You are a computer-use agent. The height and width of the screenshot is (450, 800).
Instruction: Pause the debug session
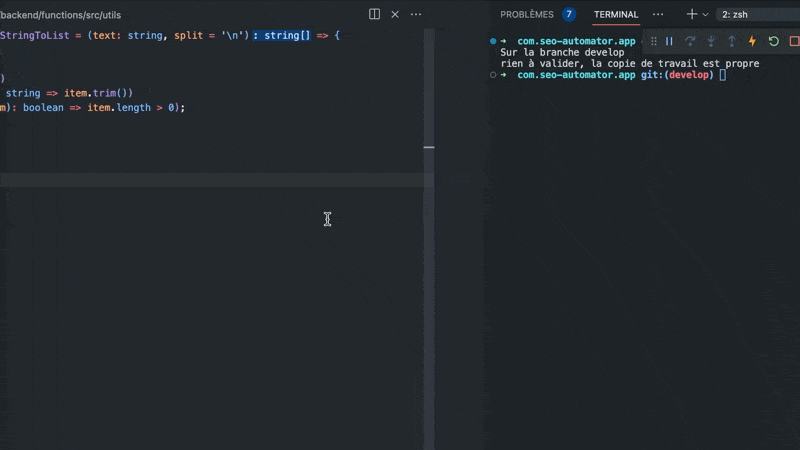(x=669, y=41)
